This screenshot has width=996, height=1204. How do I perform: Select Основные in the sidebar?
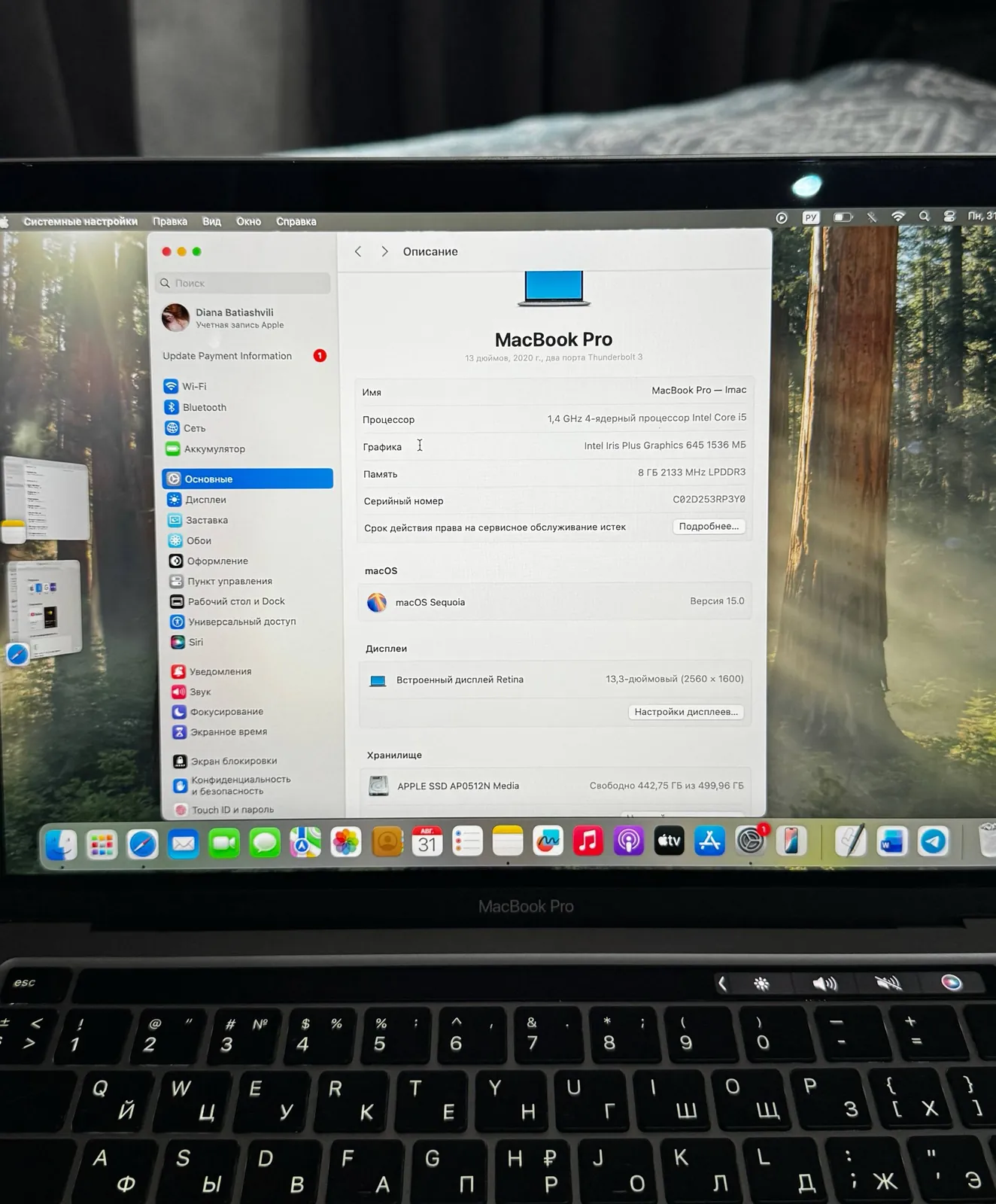(247, 479)
